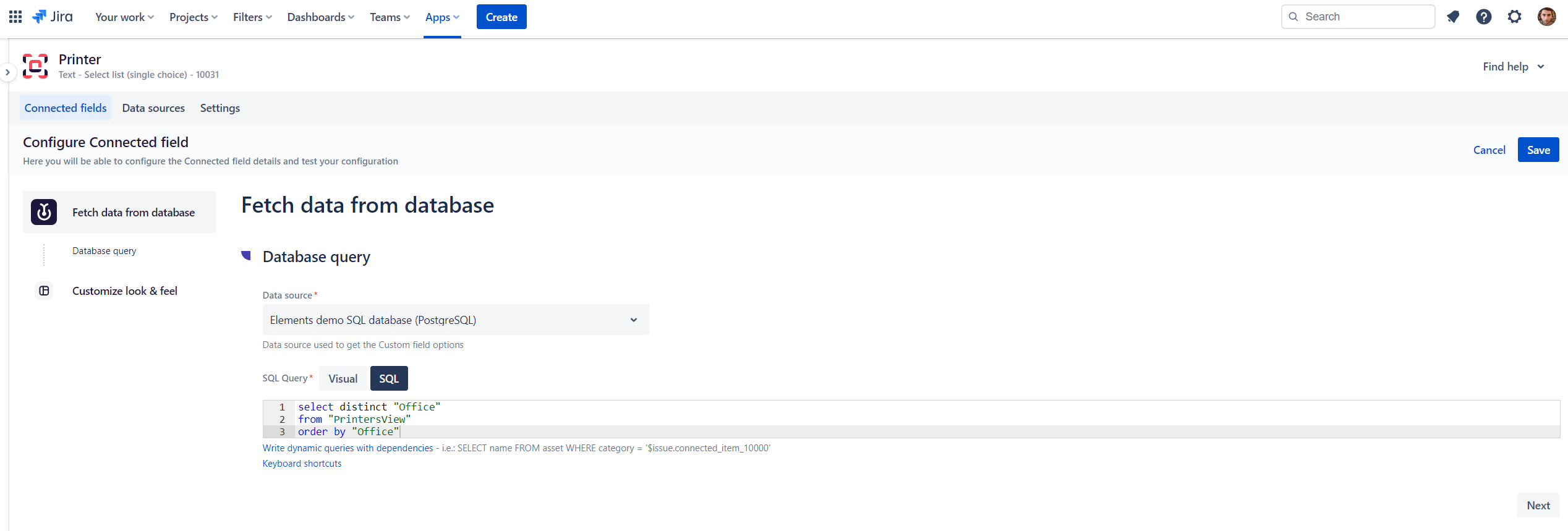Click the Elements Connect Printer logo icon
1568x531 pixels.
coord(35,66)
